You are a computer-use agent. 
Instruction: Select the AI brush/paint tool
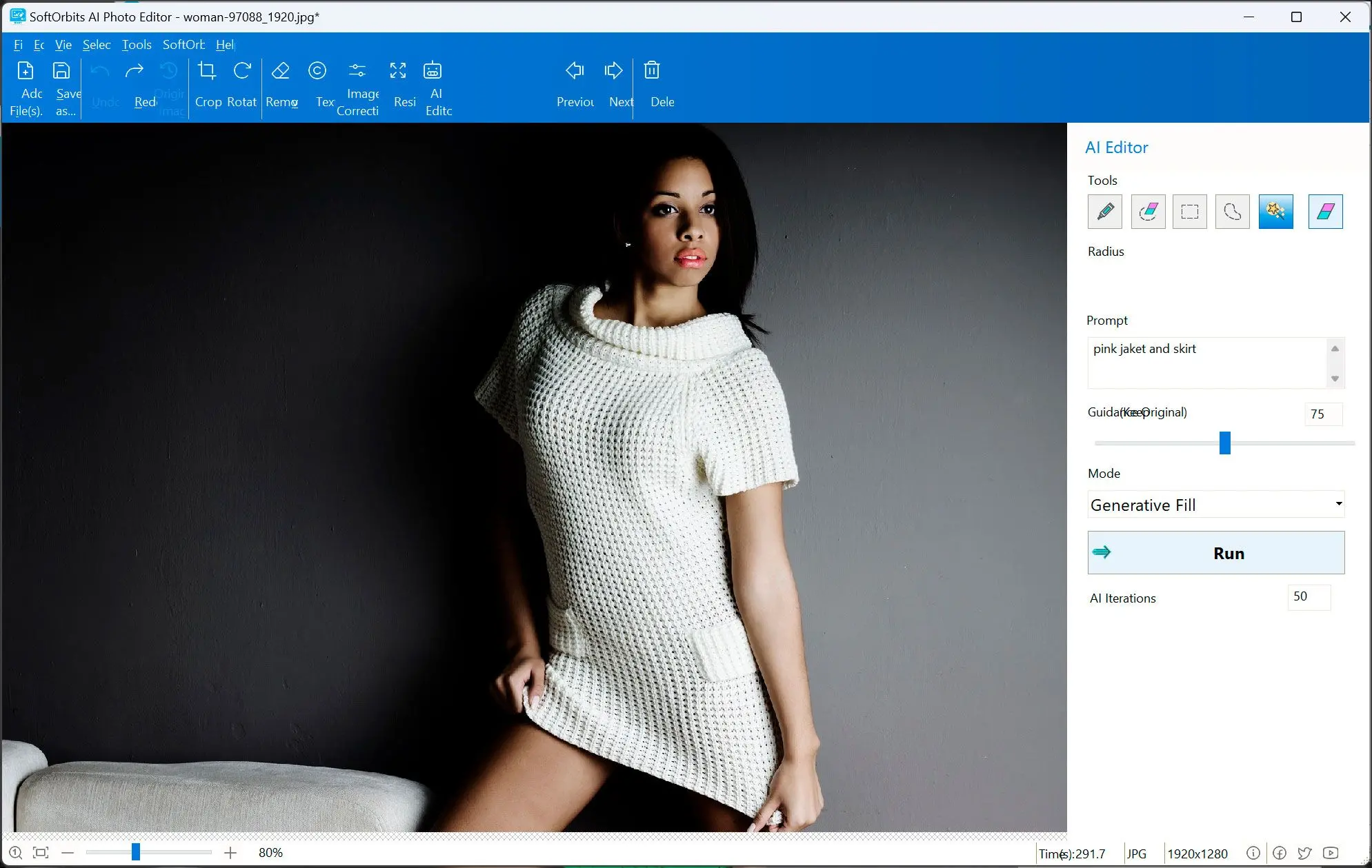[x=1105, y=211]
